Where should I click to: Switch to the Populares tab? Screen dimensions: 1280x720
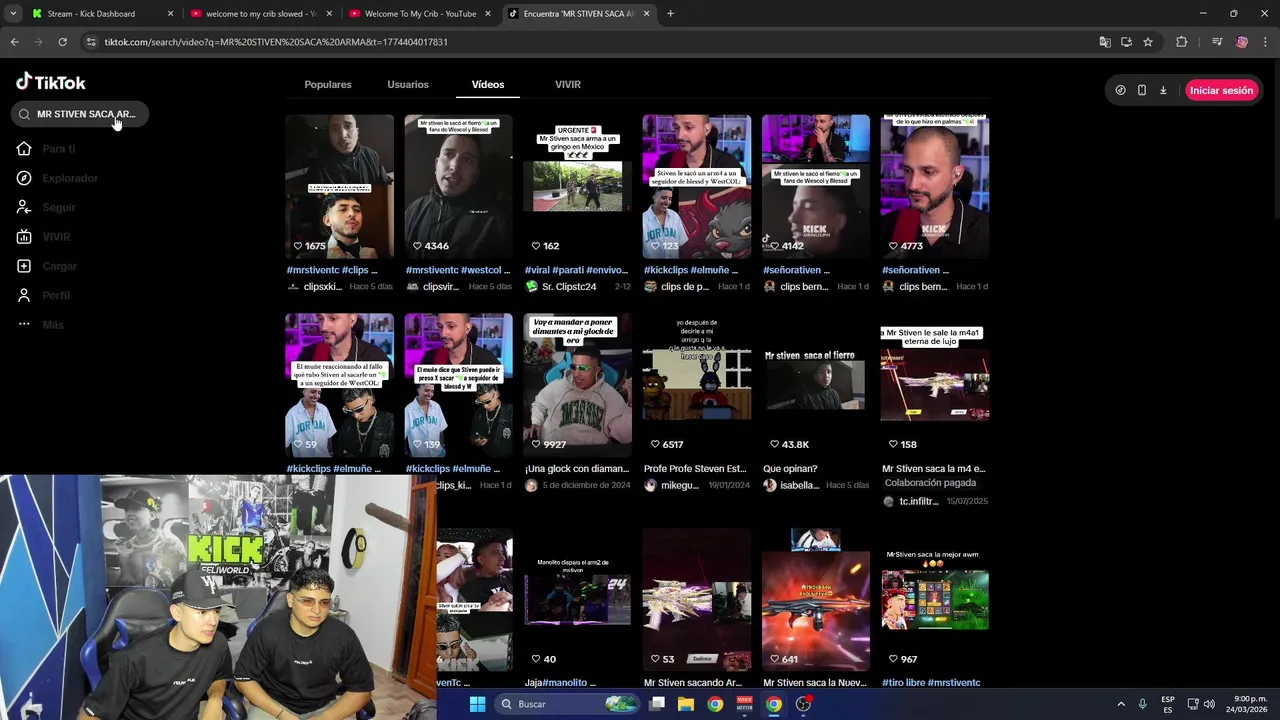pos(328,85)
